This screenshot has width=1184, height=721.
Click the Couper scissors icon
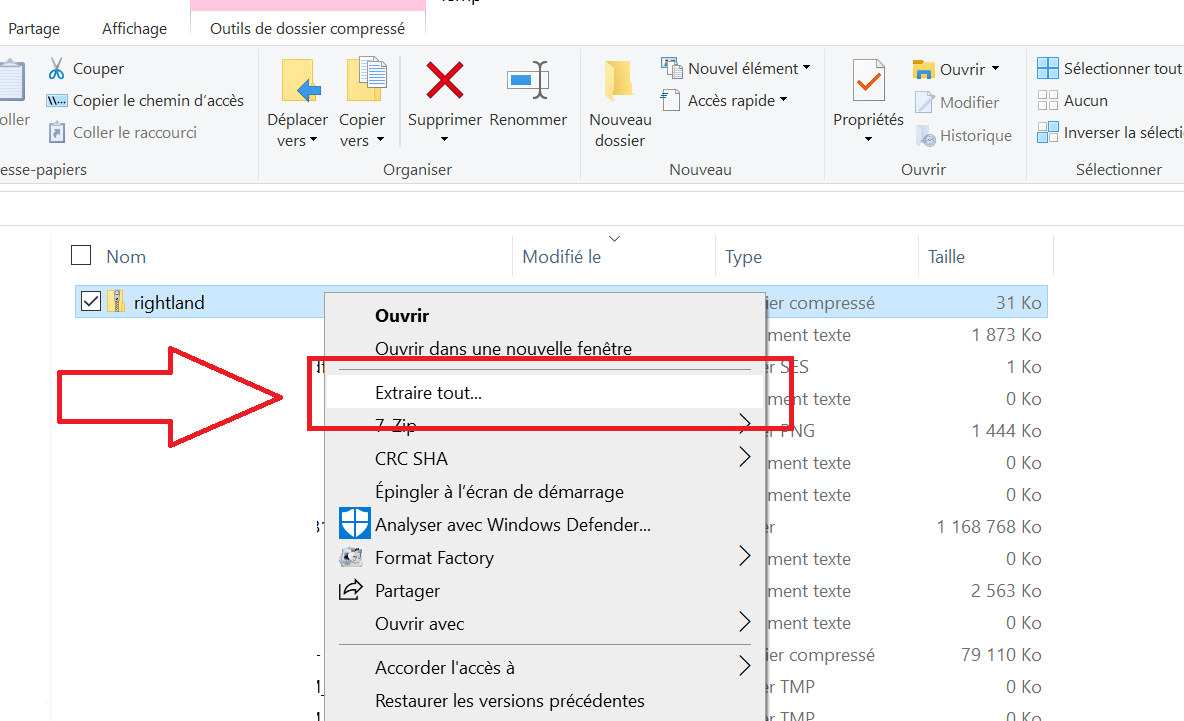click(56, 69)
